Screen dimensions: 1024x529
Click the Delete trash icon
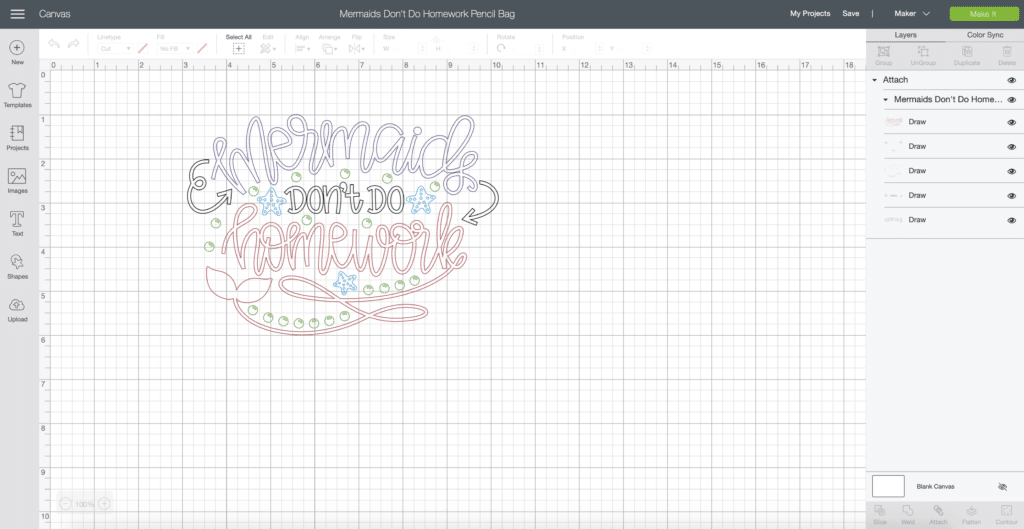(x=1006, y=56)
